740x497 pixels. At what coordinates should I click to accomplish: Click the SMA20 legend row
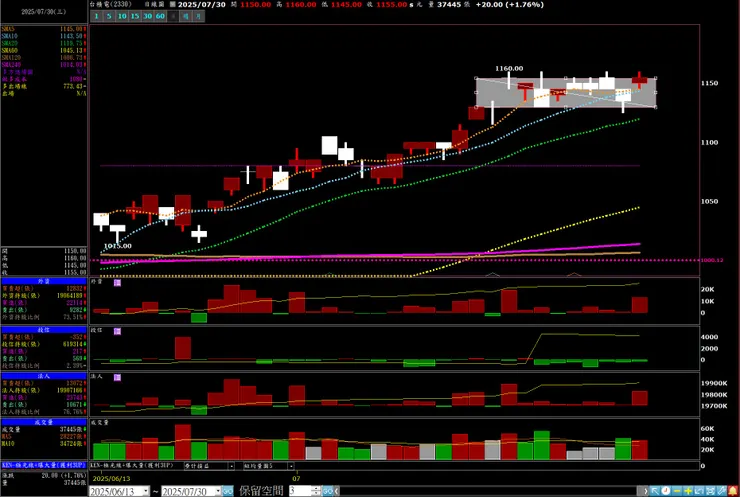click(x=44, y=43)
